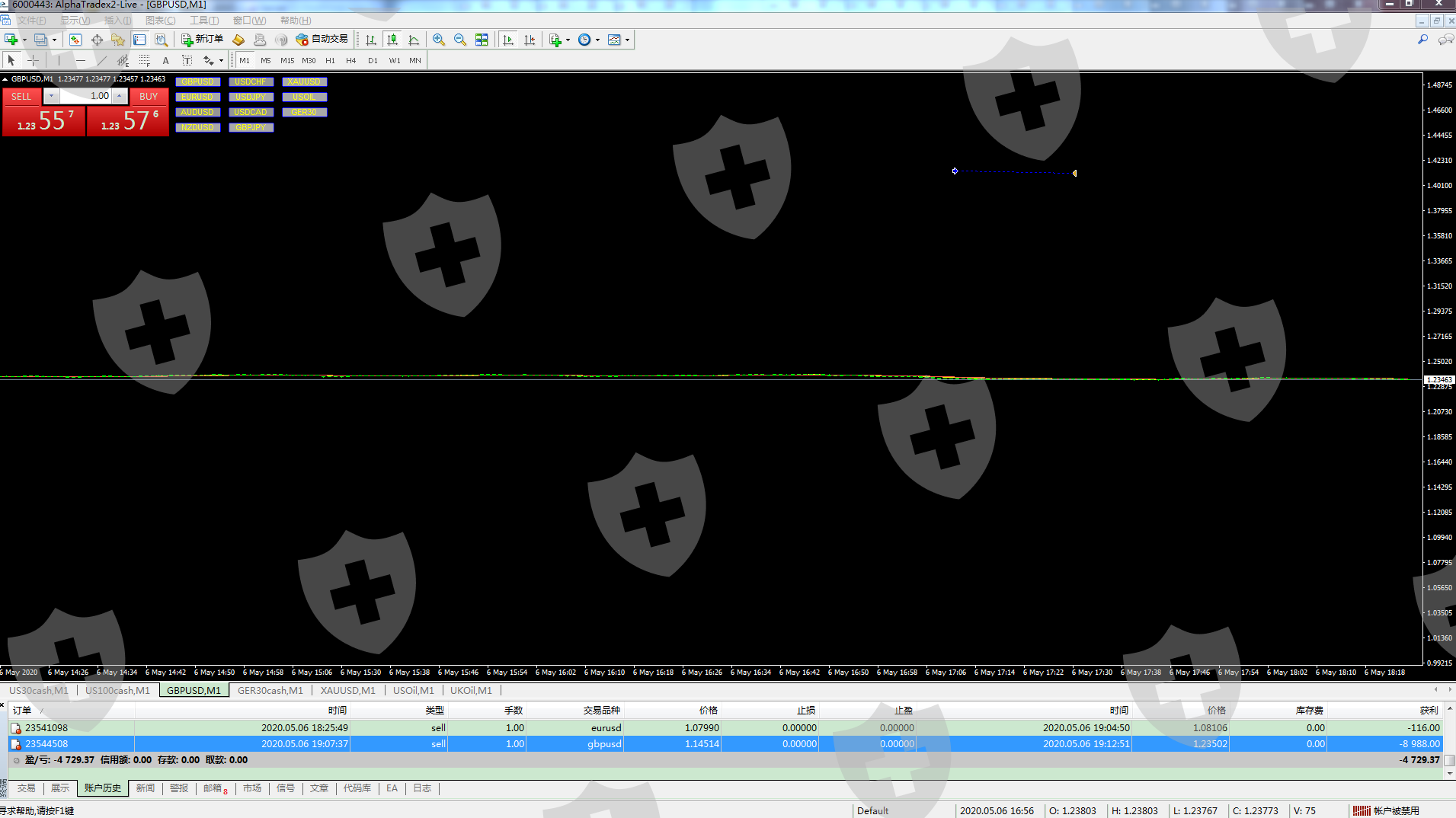Select the Fibonacci retracement tool
1456x818 pixels.
click(144, 60)
